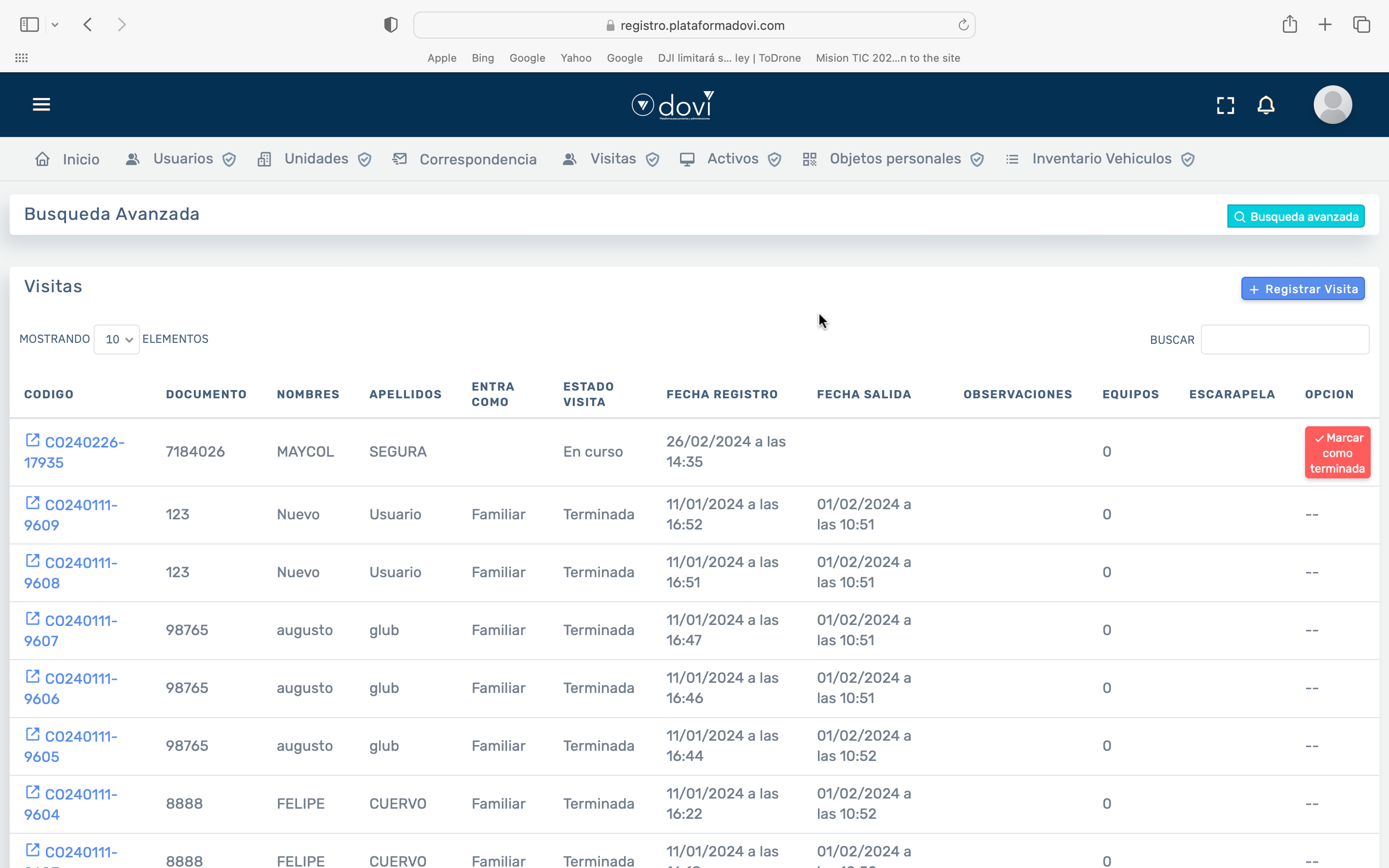Open the hamburger menu in the Dovi header

41,105
